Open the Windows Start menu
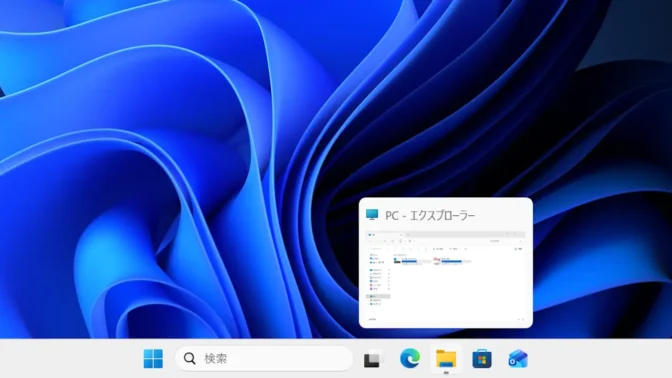The image size is (672, 378). [153, 358]
